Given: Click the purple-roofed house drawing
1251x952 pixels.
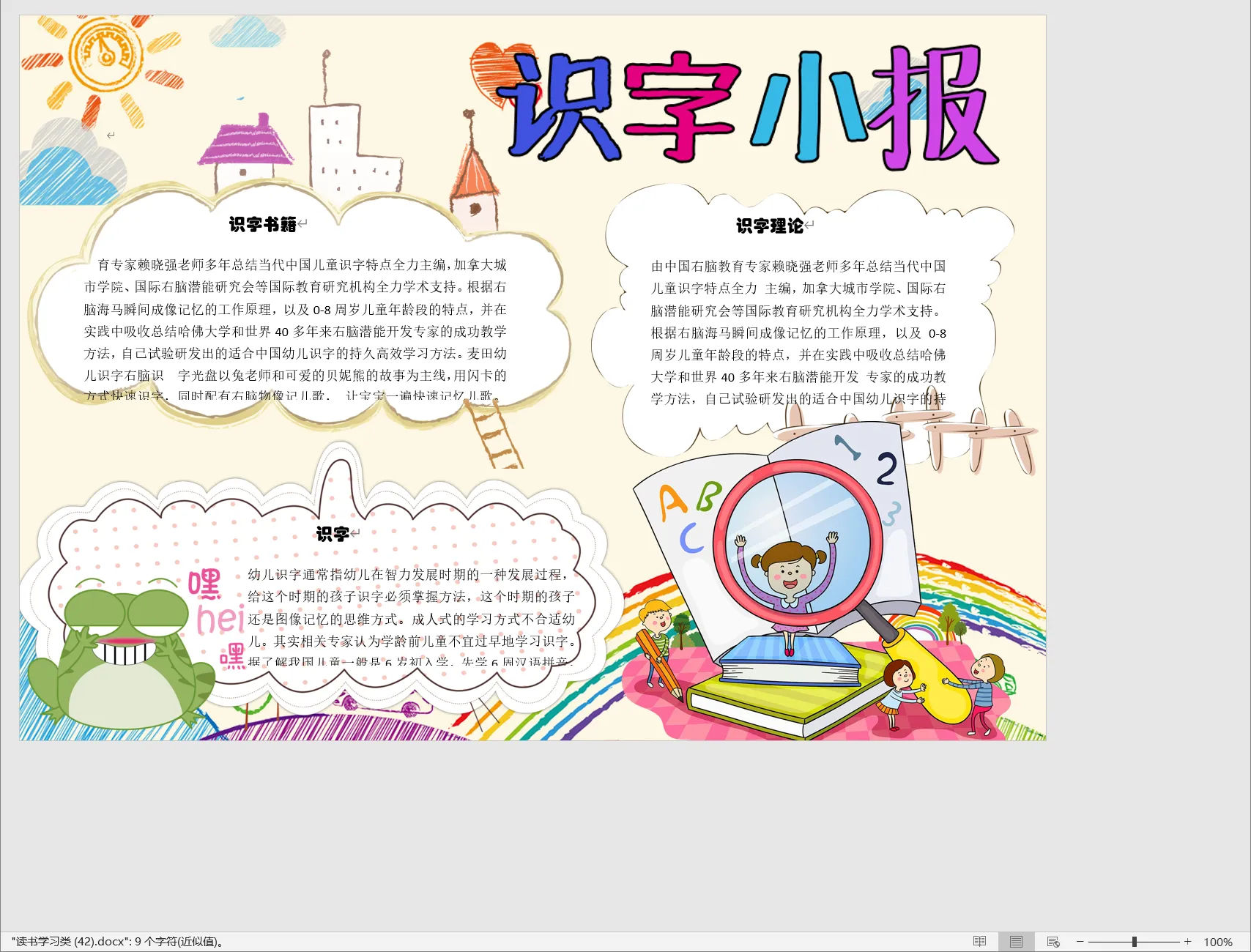Looking at the screenshot, I should click(245, 150).
